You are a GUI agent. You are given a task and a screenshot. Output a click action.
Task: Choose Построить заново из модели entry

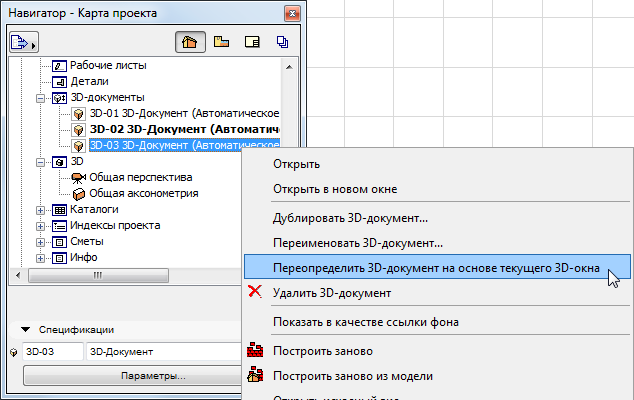(x=437, y=376)
